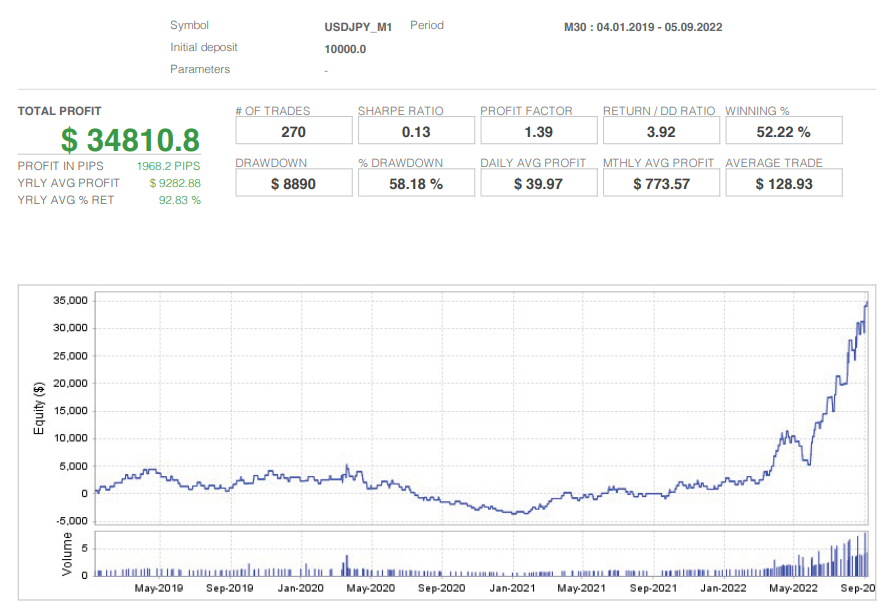894x616 pixels.
Task: Select the Parameters field dash placeholder
Action: 326,70
